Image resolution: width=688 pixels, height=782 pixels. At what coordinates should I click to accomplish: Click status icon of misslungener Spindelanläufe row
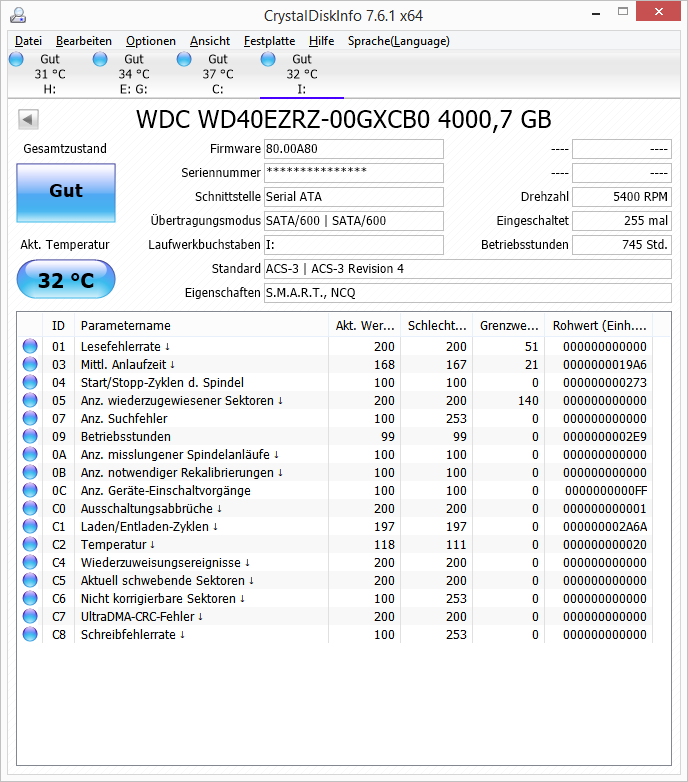click(30, 454)
